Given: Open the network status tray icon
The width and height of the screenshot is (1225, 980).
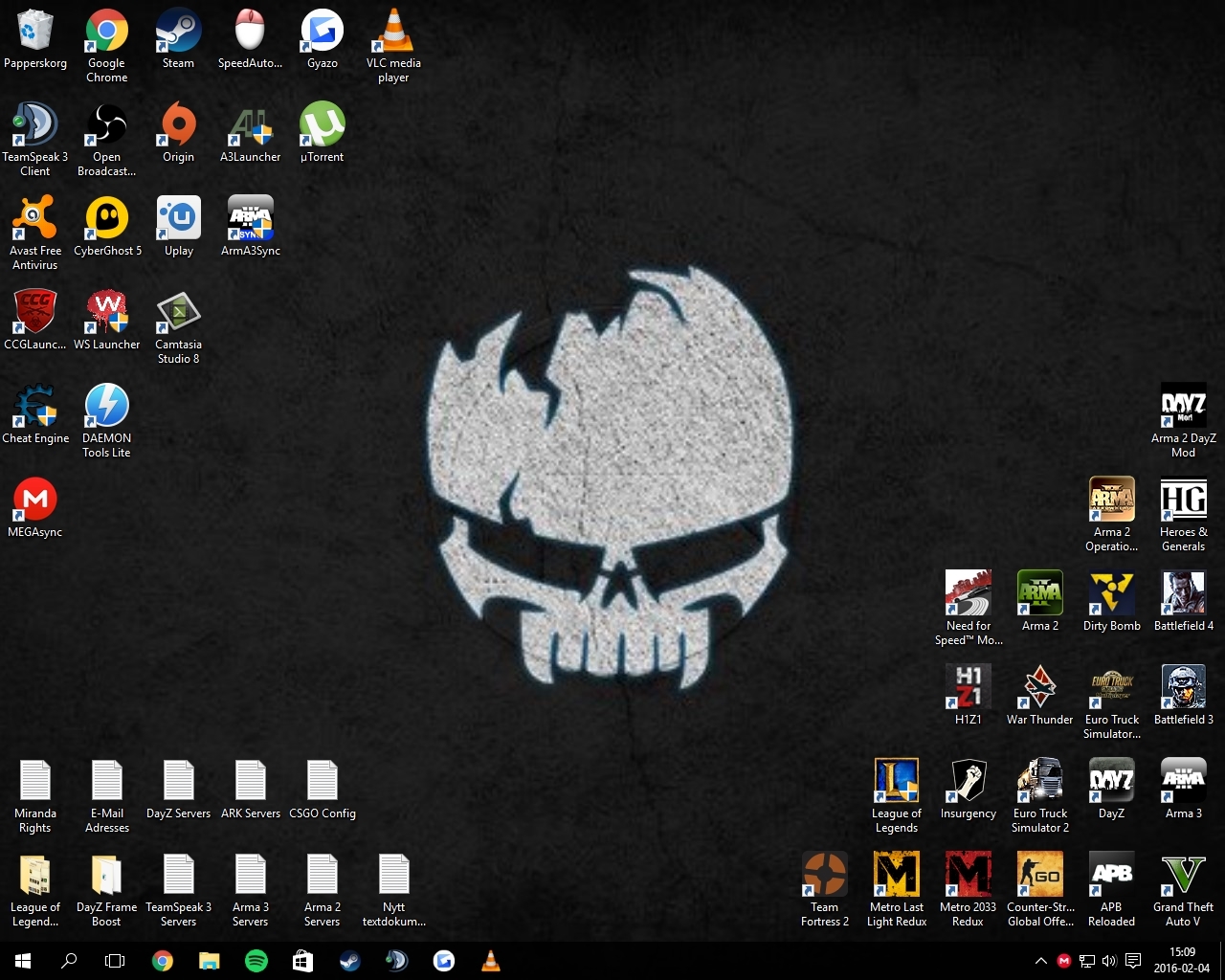Looking at the screenshot, I should (1087, 961).
